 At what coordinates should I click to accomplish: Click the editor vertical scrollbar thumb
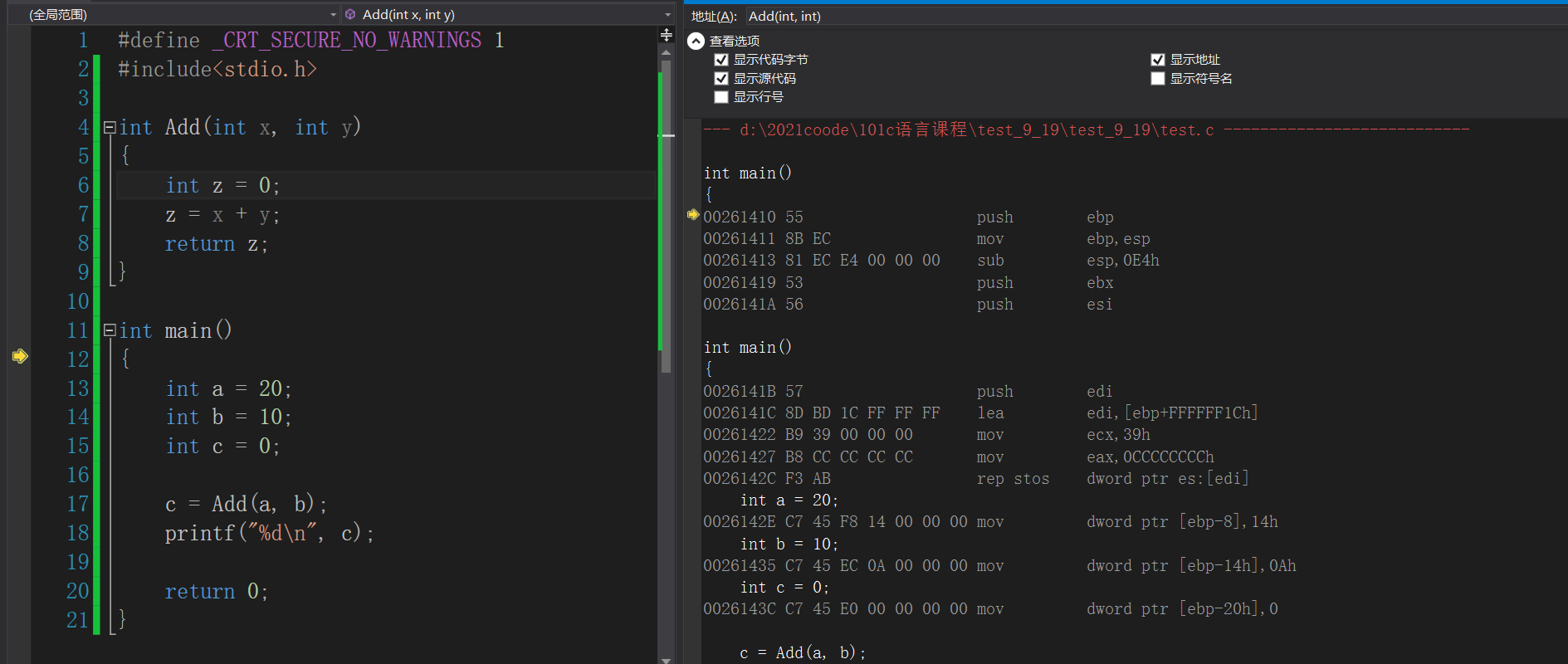point(666,216)
